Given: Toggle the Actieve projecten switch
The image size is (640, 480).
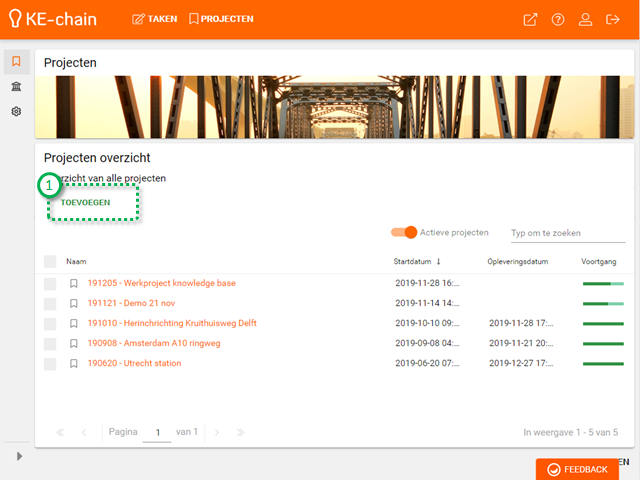Looking at the screenshot, I should [x=404, y=232].
